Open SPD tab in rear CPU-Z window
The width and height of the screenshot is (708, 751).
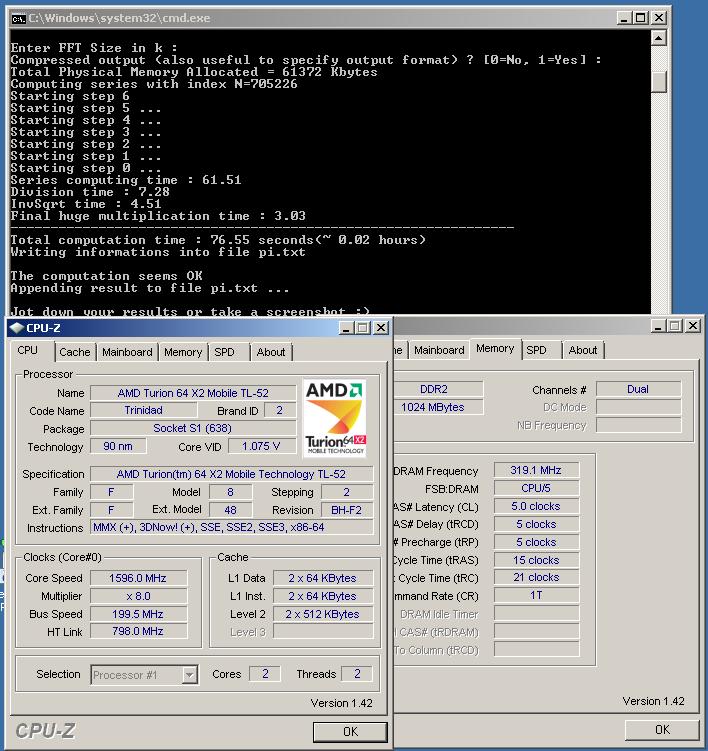pos(536,350)
